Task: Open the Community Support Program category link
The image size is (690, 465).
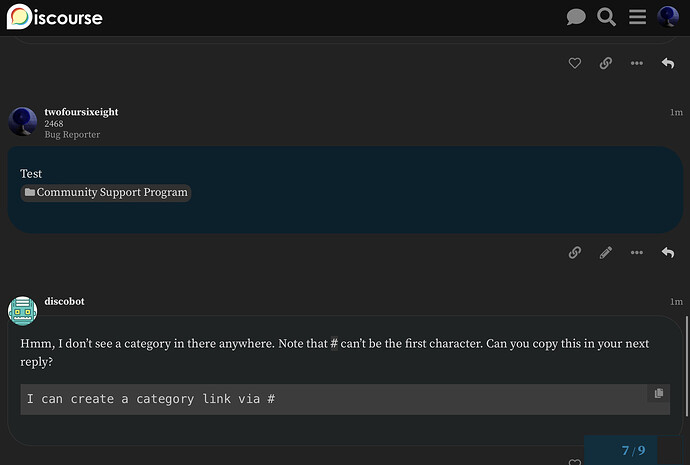Action: point(106,193)
